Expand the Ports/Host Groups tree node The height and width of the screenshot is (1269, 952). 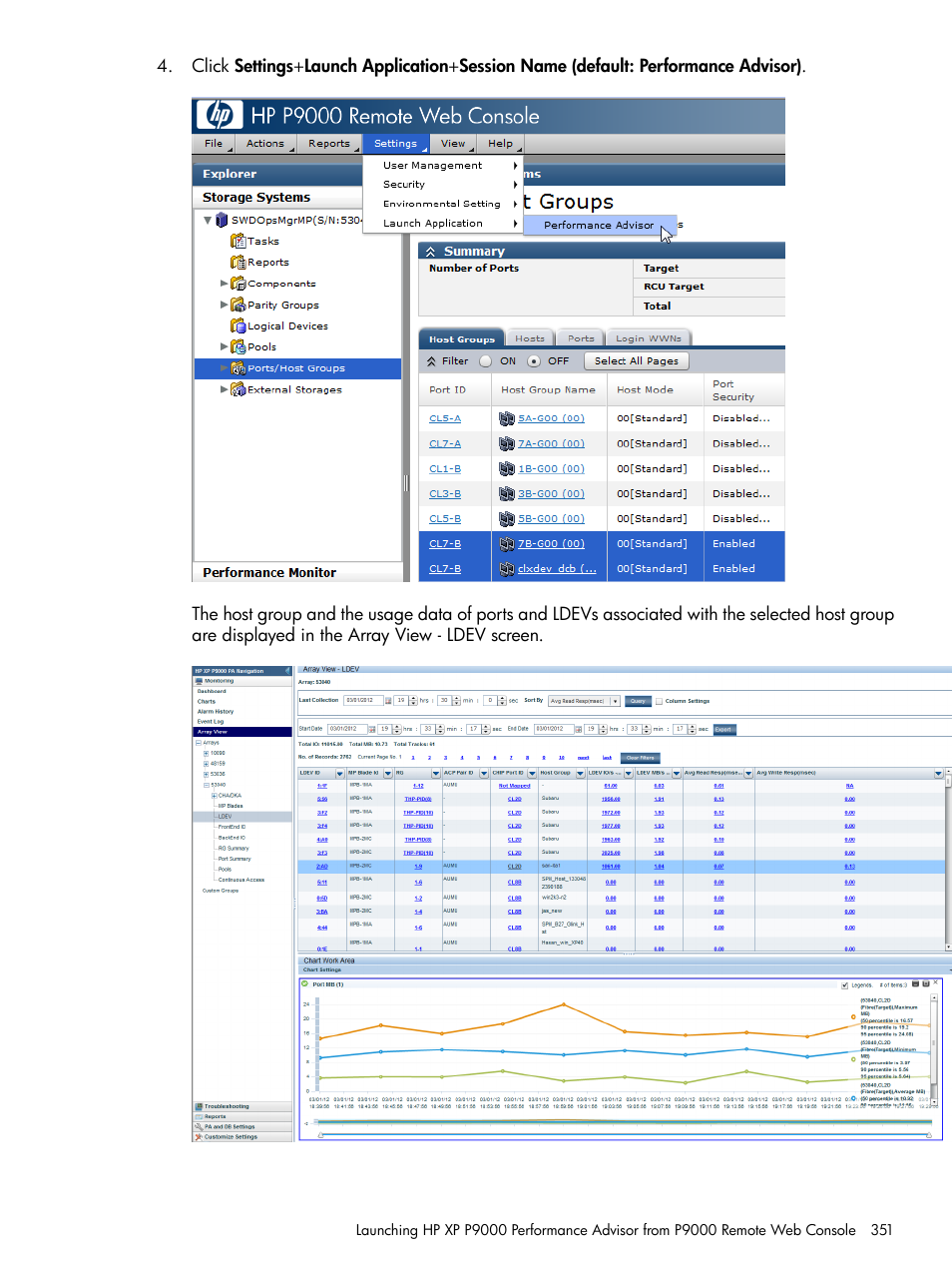coord(224,368)
